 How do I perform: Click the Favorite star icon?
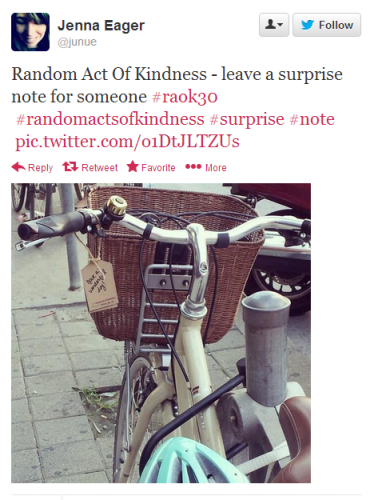pyautogui.click(x=132, y=166)
